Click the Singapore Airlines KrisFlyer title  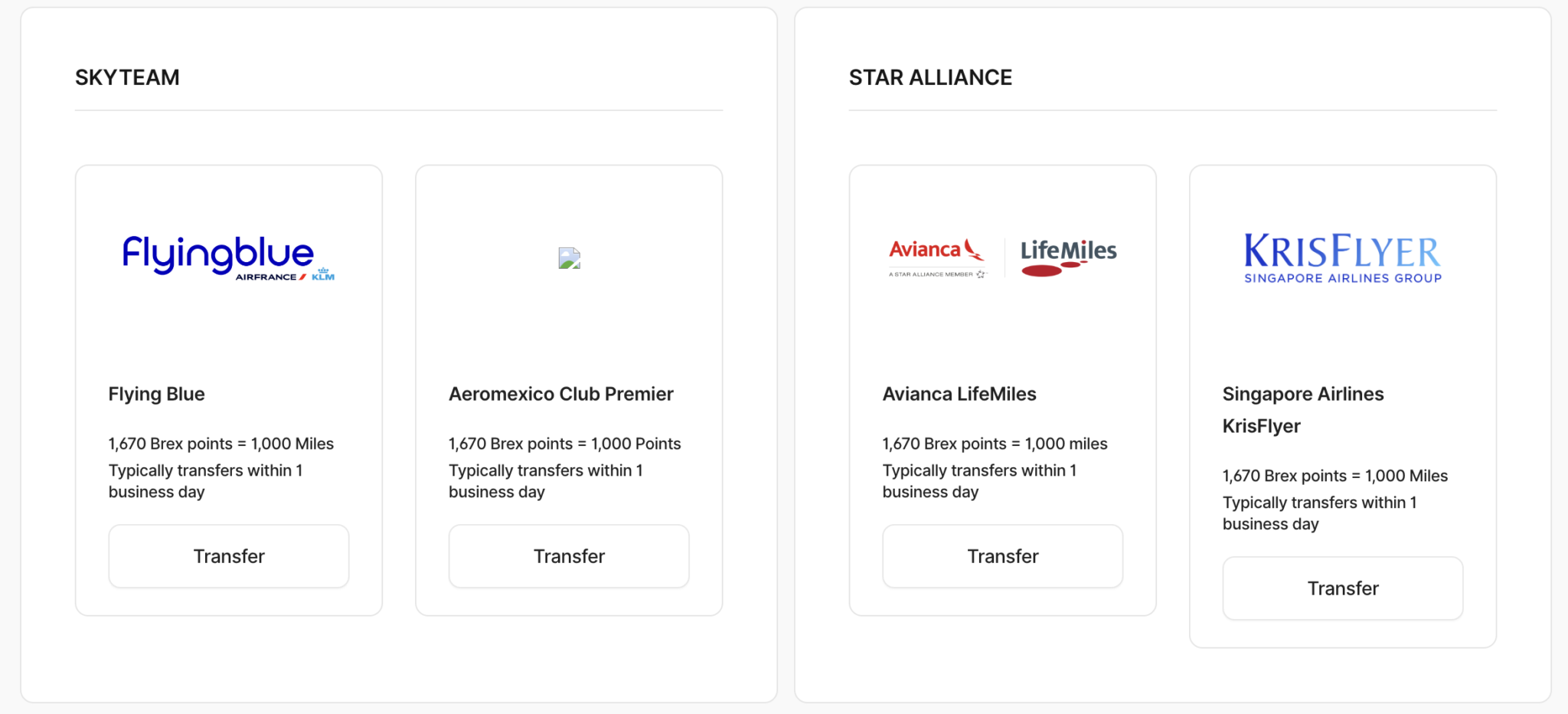click(1303, 410)
